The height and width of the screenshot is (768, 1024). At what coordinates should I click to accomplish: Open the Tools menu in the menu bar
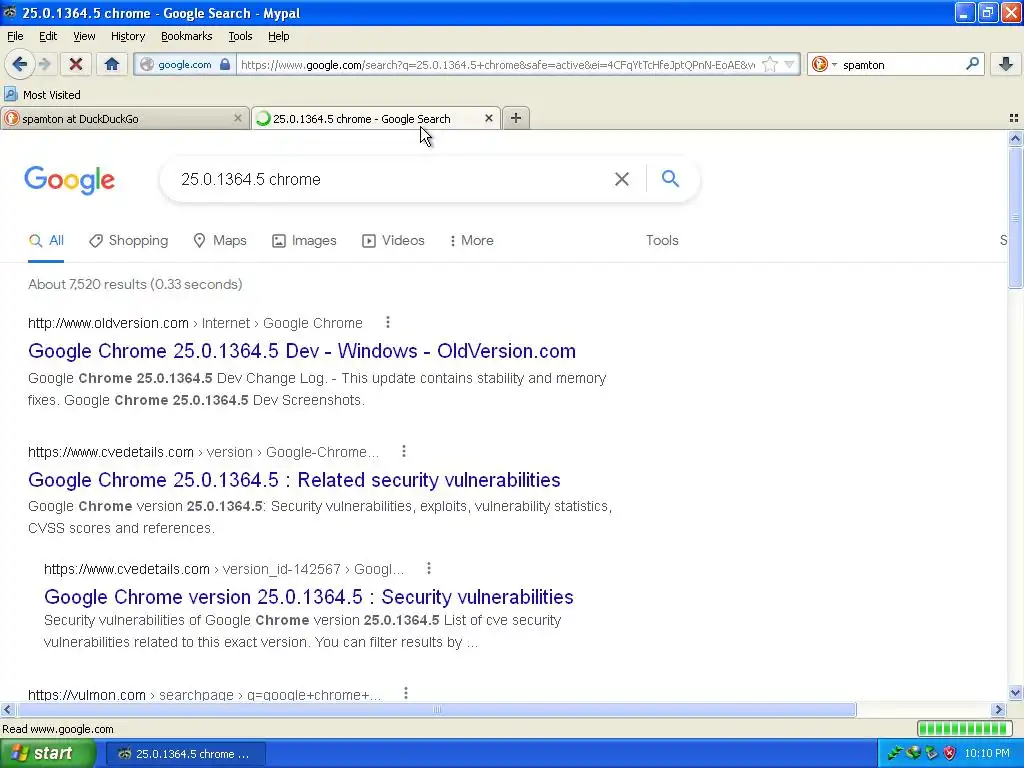(x=240, y=36)
